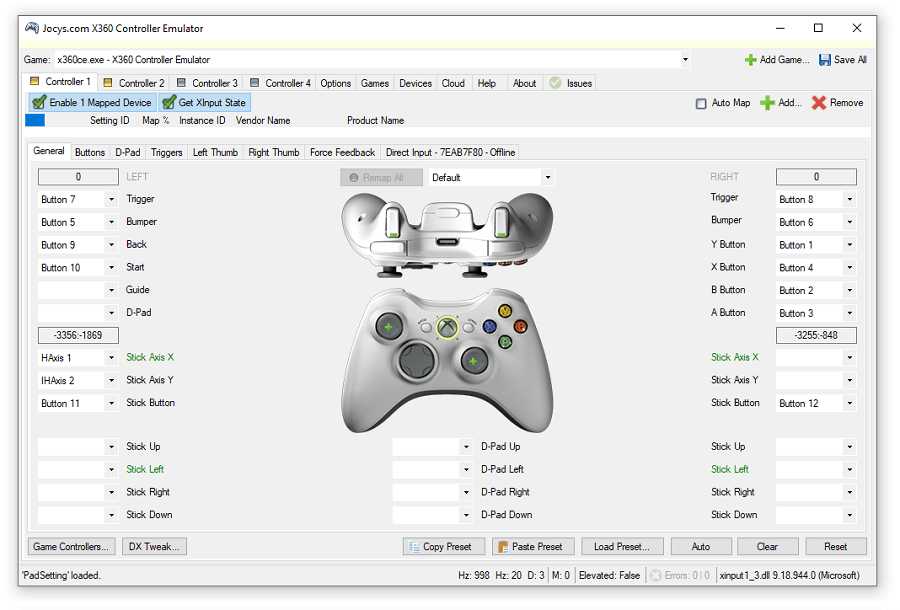Click the yellow Y button on controller image
This screenshot has height=610, width=900.
(505, 312)
